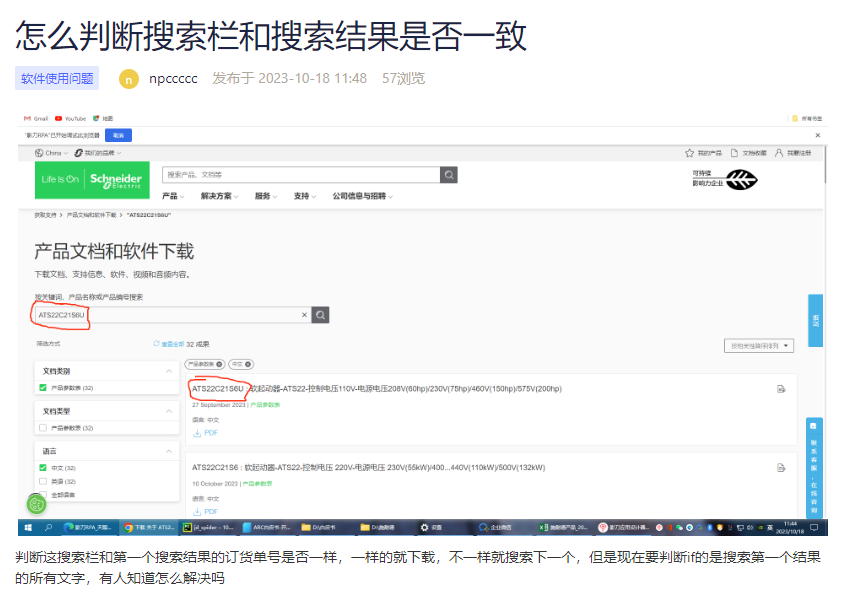849x597 pixels.
Task: Click the 软件使用问题 category tag
Action: coord(57,79)
